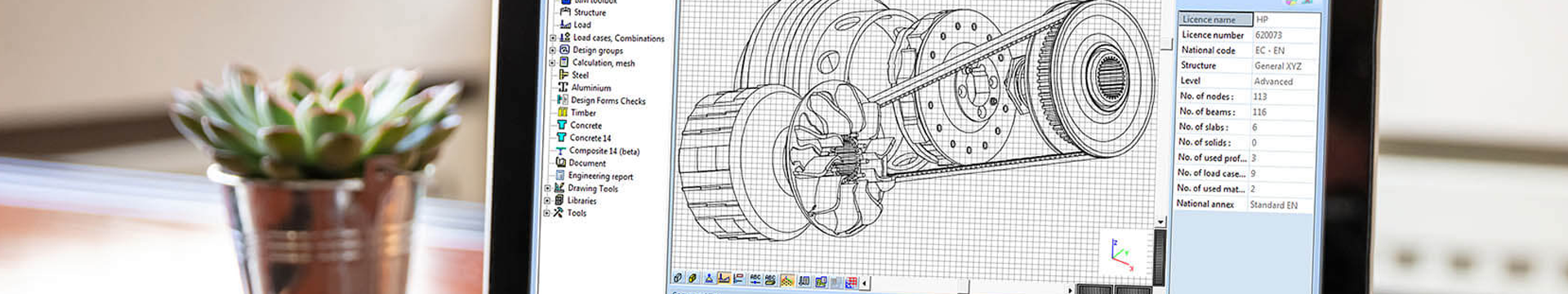The image size is (1568, 294).
Task: Select the Timber check icon
Action: coord(563,113)
